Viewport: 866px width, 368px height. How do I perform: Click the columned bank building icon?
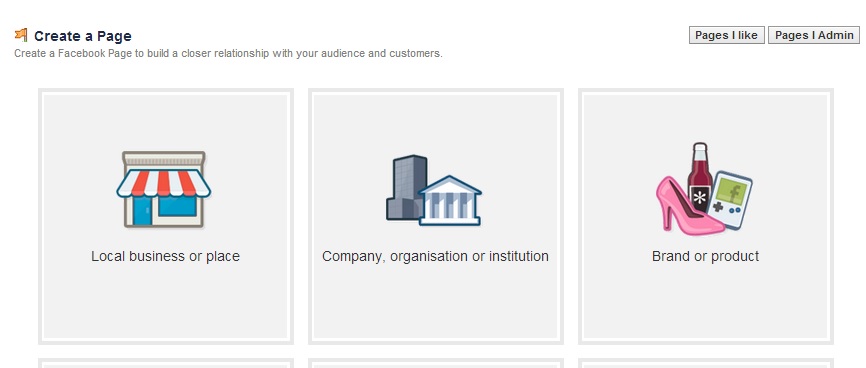pyautogui.click(x=450, y=200)
